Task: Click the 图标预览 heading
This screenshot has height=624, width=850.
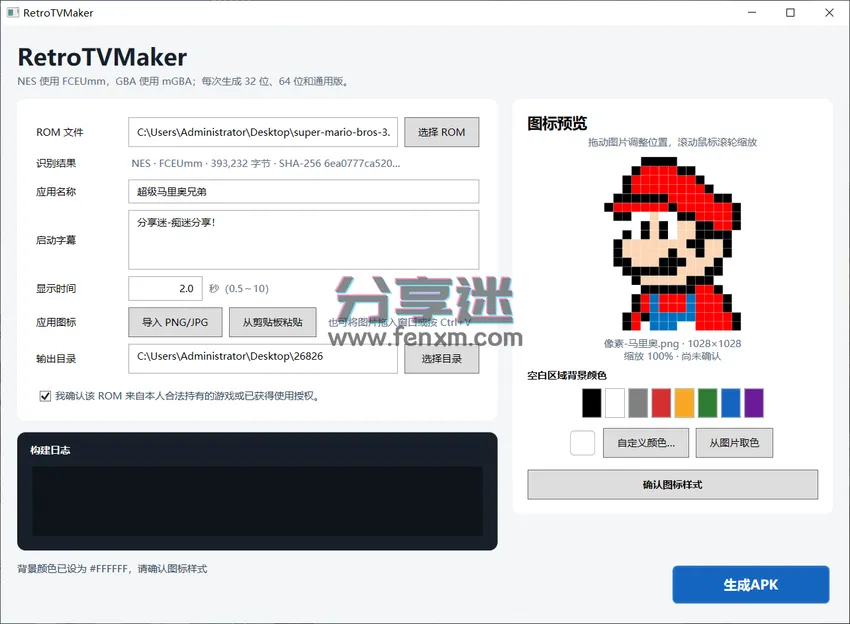Action: (x=557, y=124)
